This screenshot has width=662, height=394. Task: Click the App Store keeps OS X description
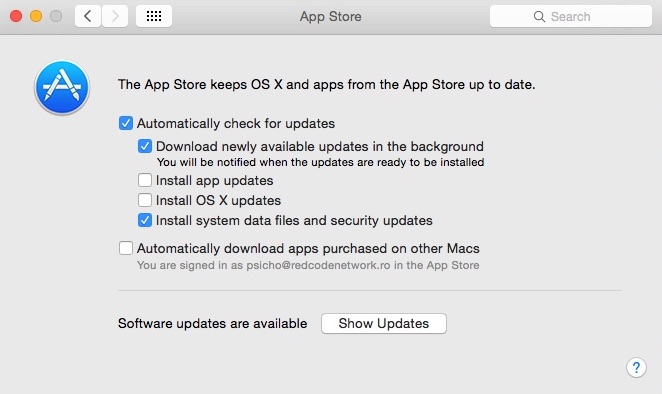pos(326,84)
